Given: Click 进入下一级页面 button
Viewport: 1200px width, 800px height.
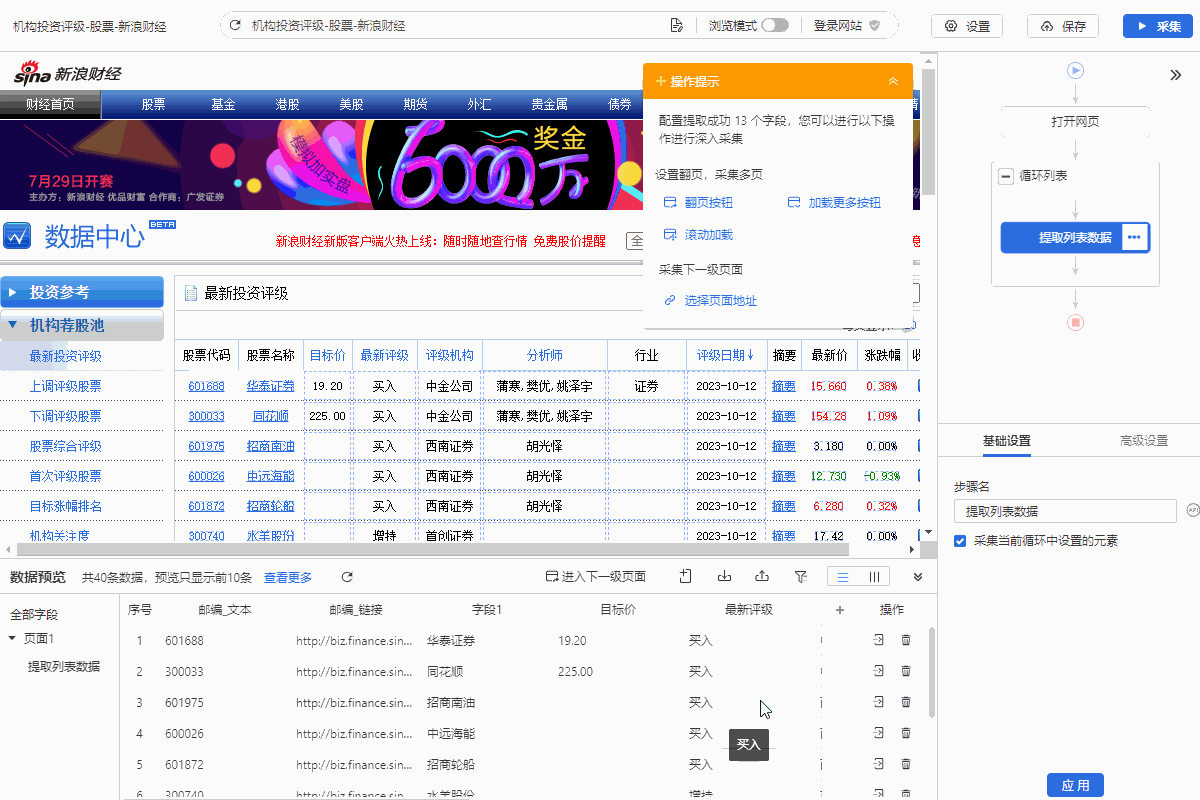Looking at the screenshot, I should tap(595, 577).
